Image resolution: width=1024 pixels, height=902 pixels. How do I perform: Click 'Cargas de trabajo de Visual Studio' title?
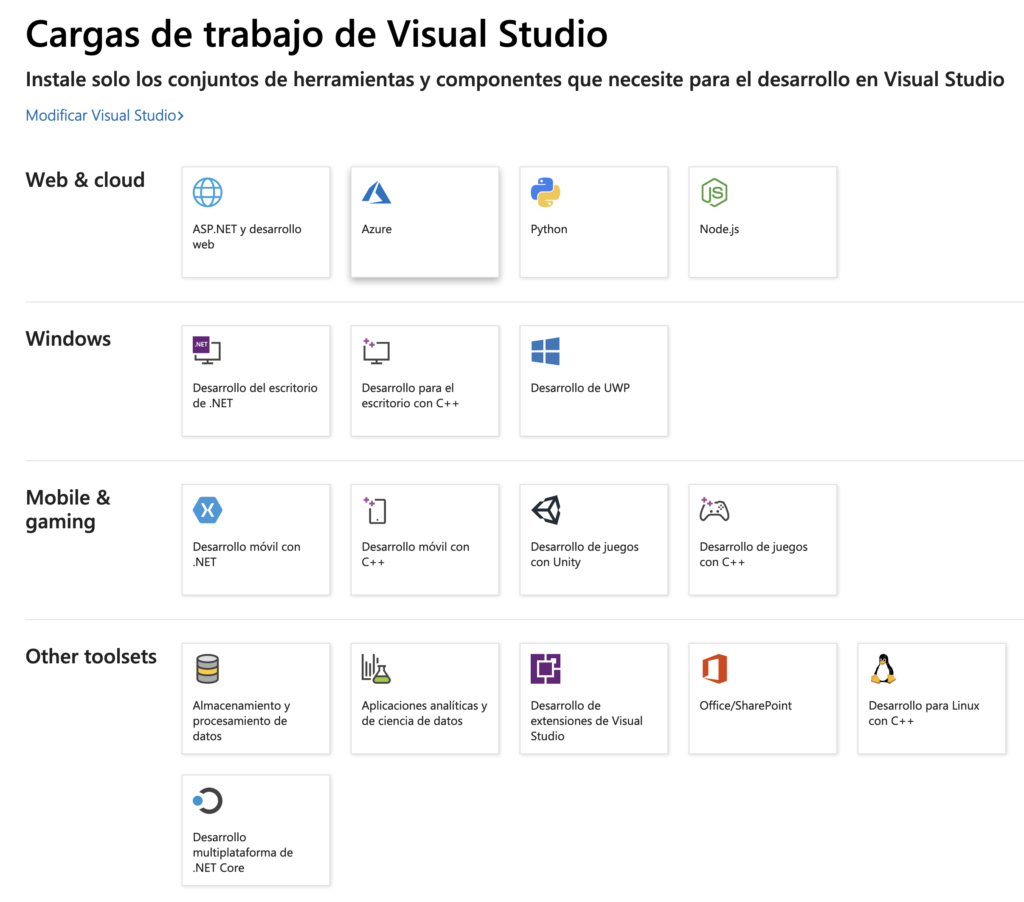click(316, 35)
